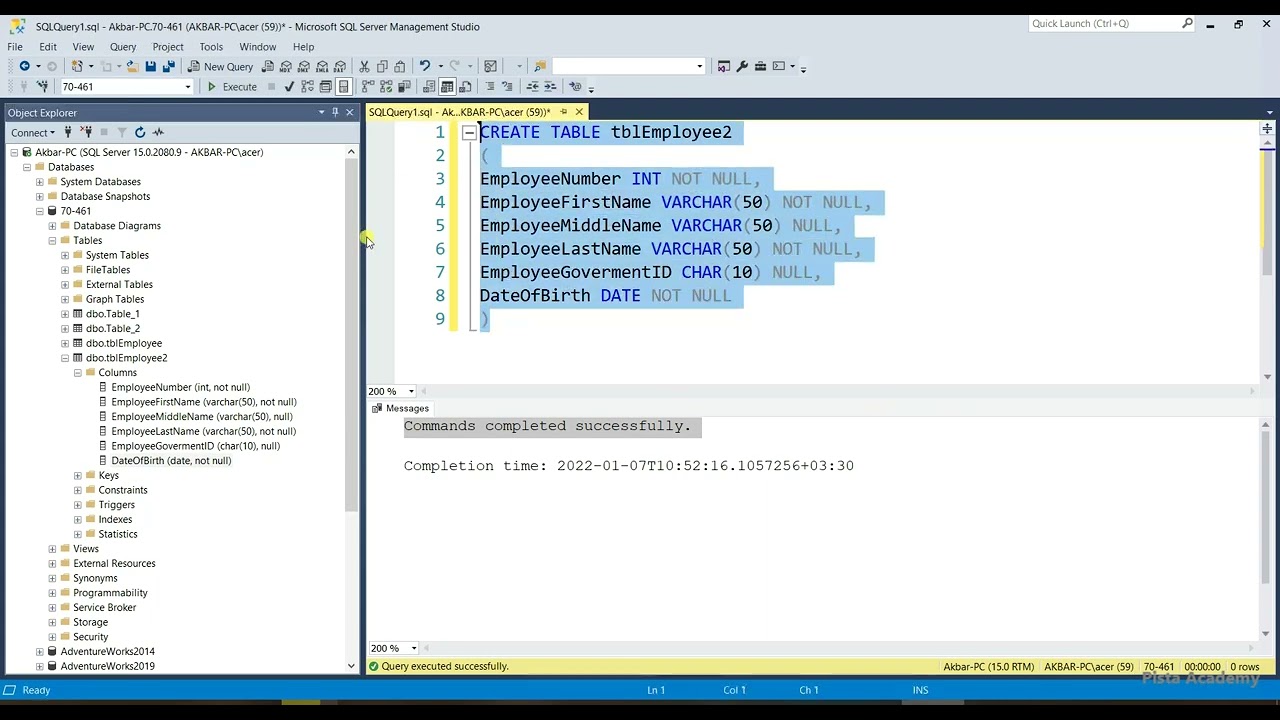Open the Query menu
Screen dimensions: 1280x720
(123, 47)
